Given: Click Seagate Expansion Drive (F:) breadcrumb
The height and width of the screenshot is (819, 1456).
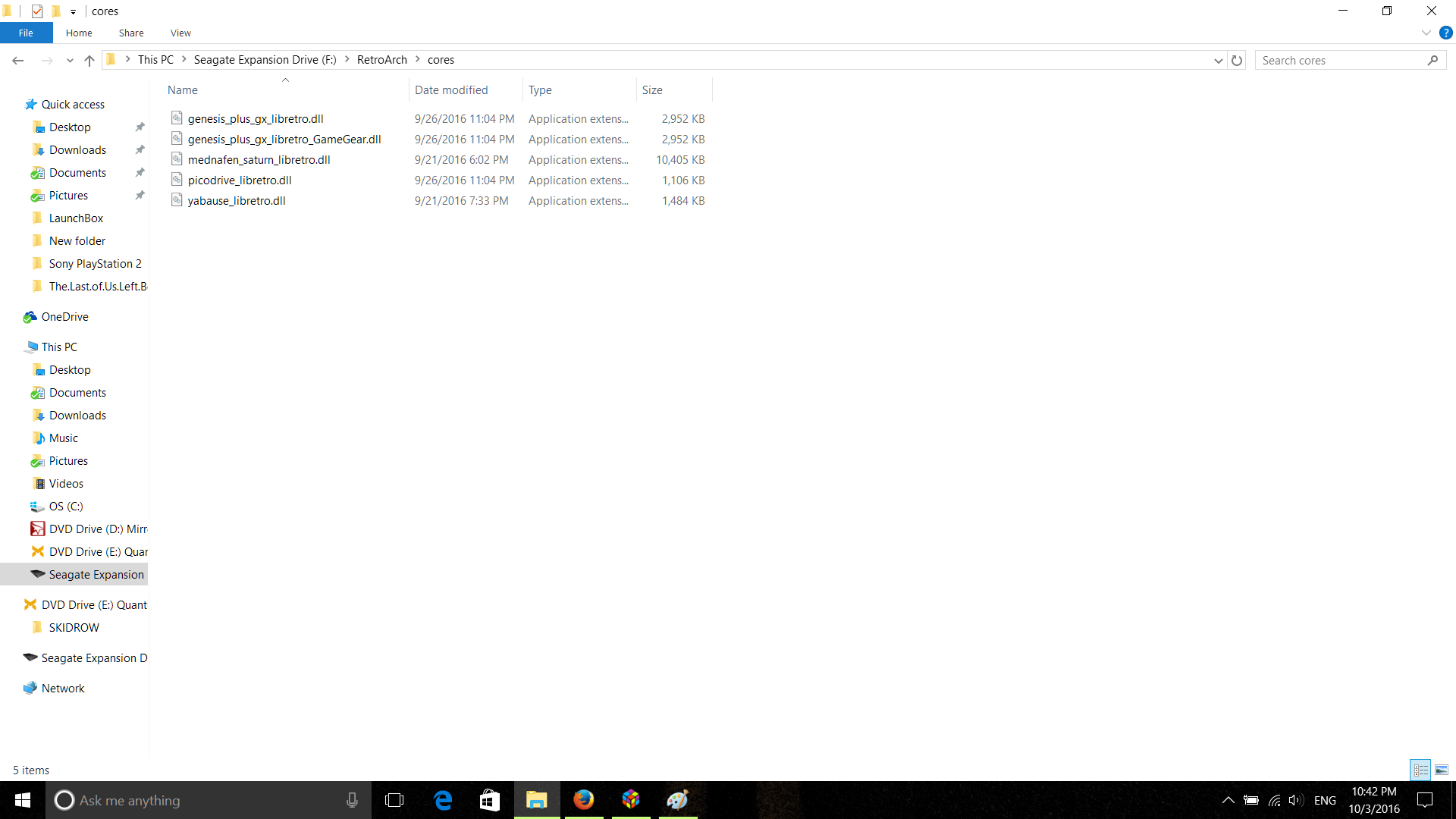Looking at the screenshot, I should tap(265, 59).
